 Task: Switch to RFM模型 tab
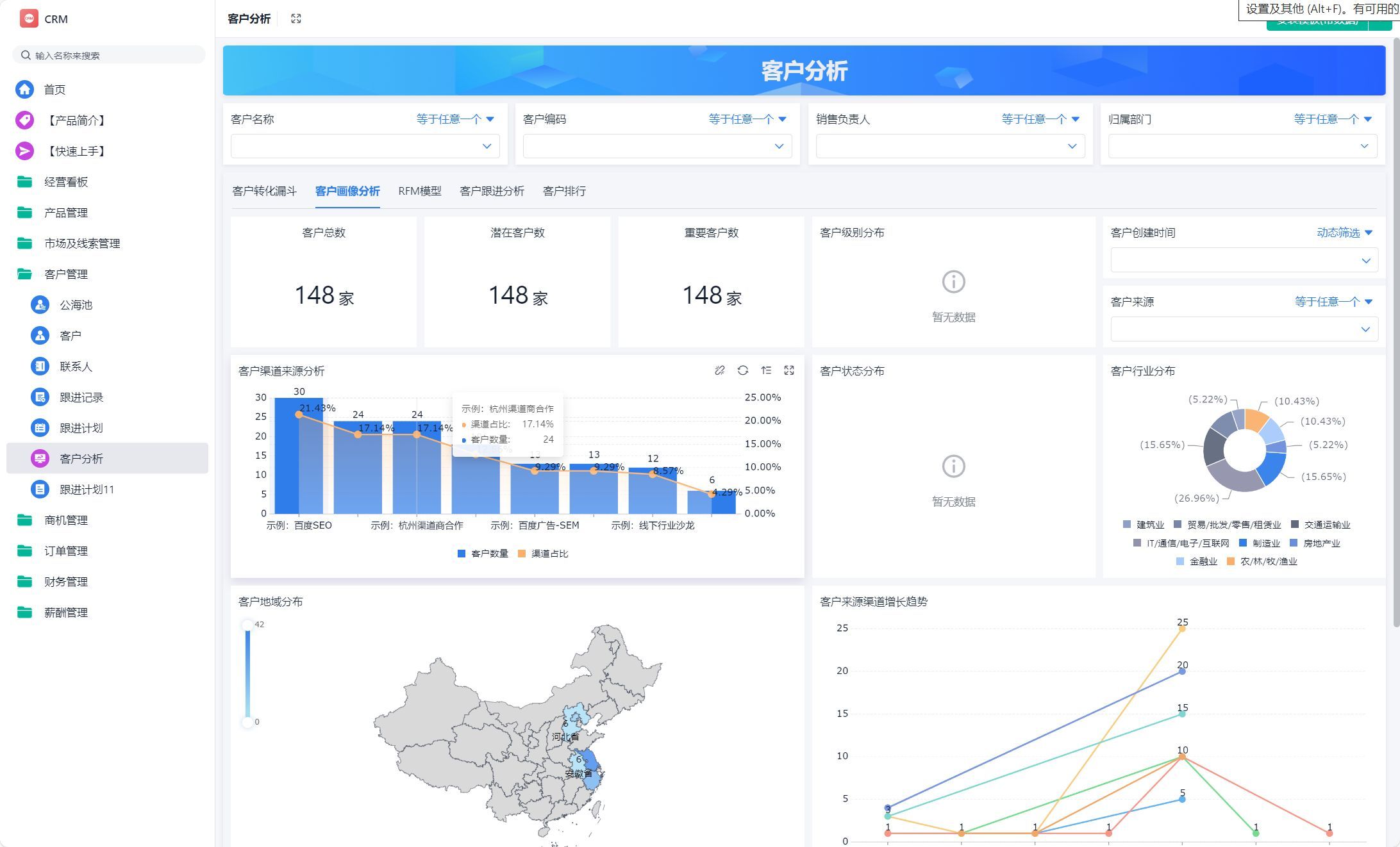pyautogui.click(x=419, y=191)
